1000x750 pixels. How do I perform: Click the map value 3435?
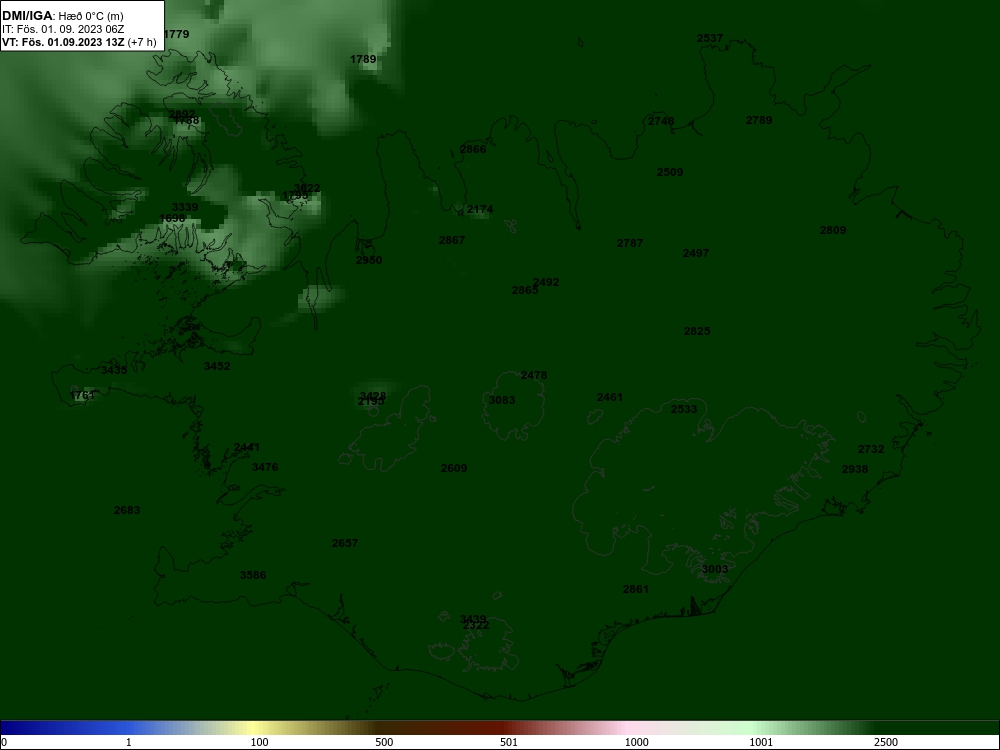click(x=114, y=370)
